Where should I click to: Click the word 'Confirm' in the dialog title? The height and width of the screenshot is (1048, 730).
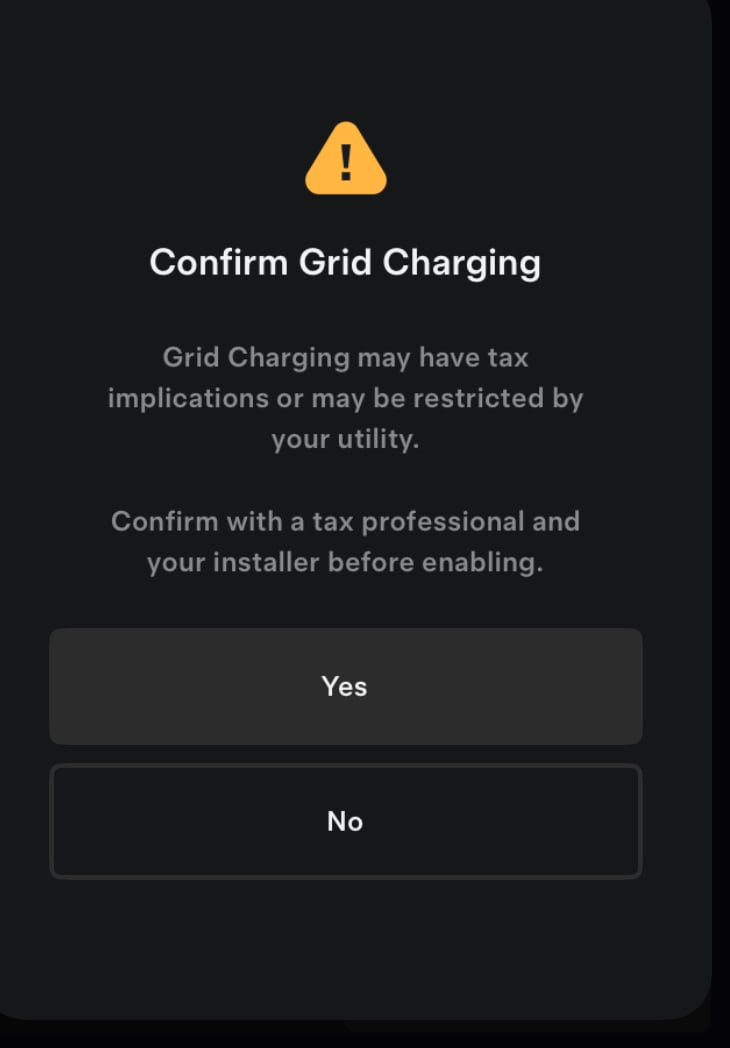click(x=220, y=263)
